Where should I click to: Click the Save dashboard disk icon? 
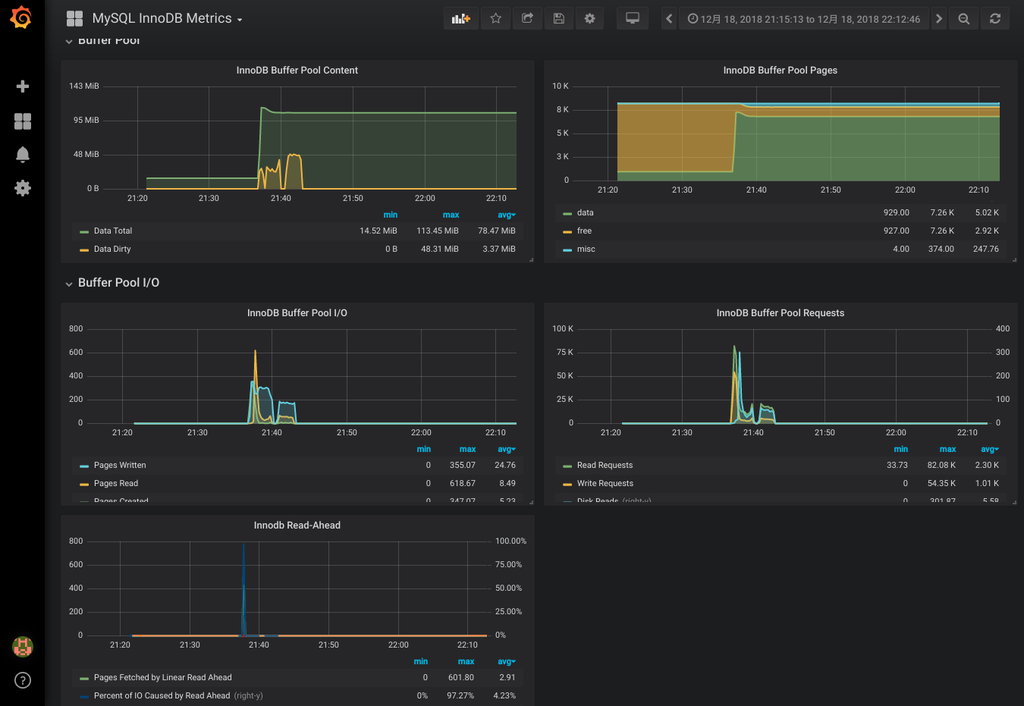[558, 18]
